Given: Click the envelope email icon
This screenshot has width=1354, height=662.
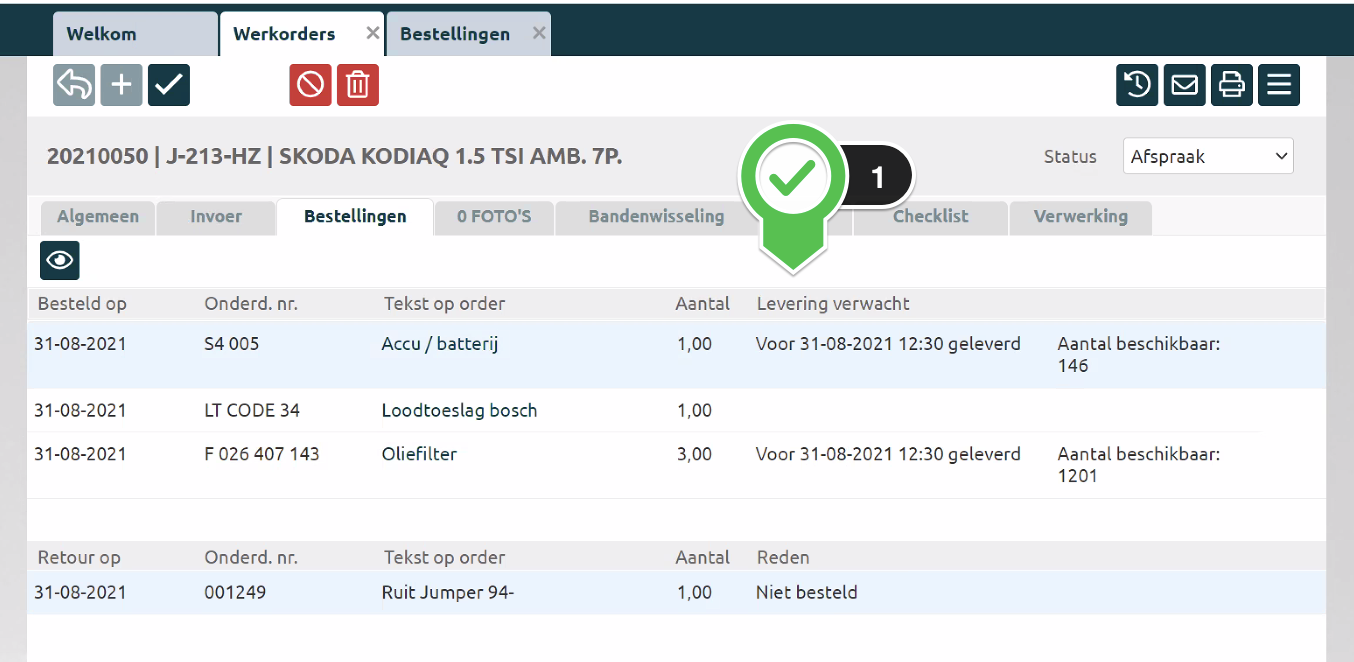Looking at the screenshot, I should click(1184, 85).
